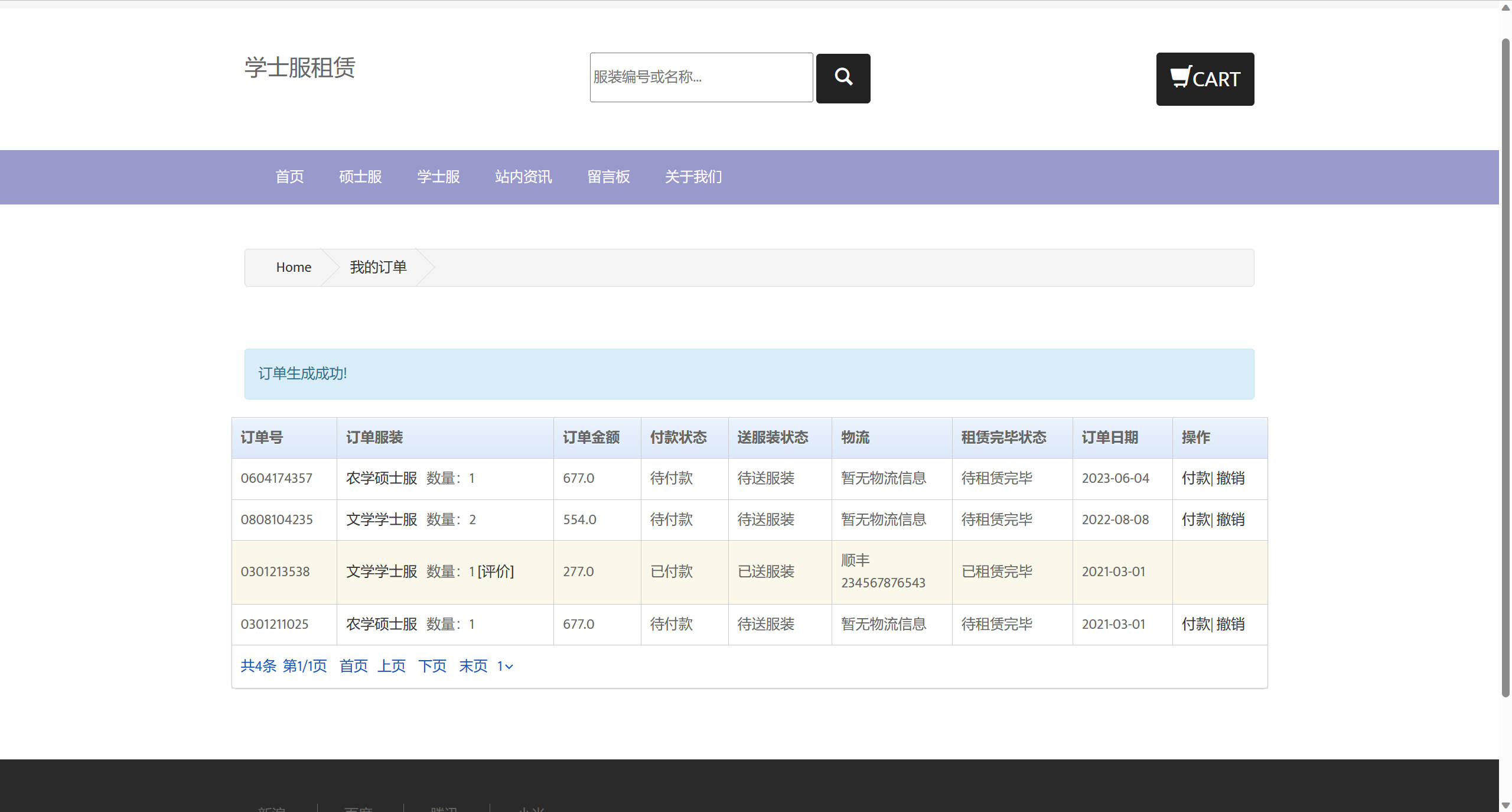1512x812 pixels.
Task: Click Home in the breadcrumb
Action: (294, 267)
